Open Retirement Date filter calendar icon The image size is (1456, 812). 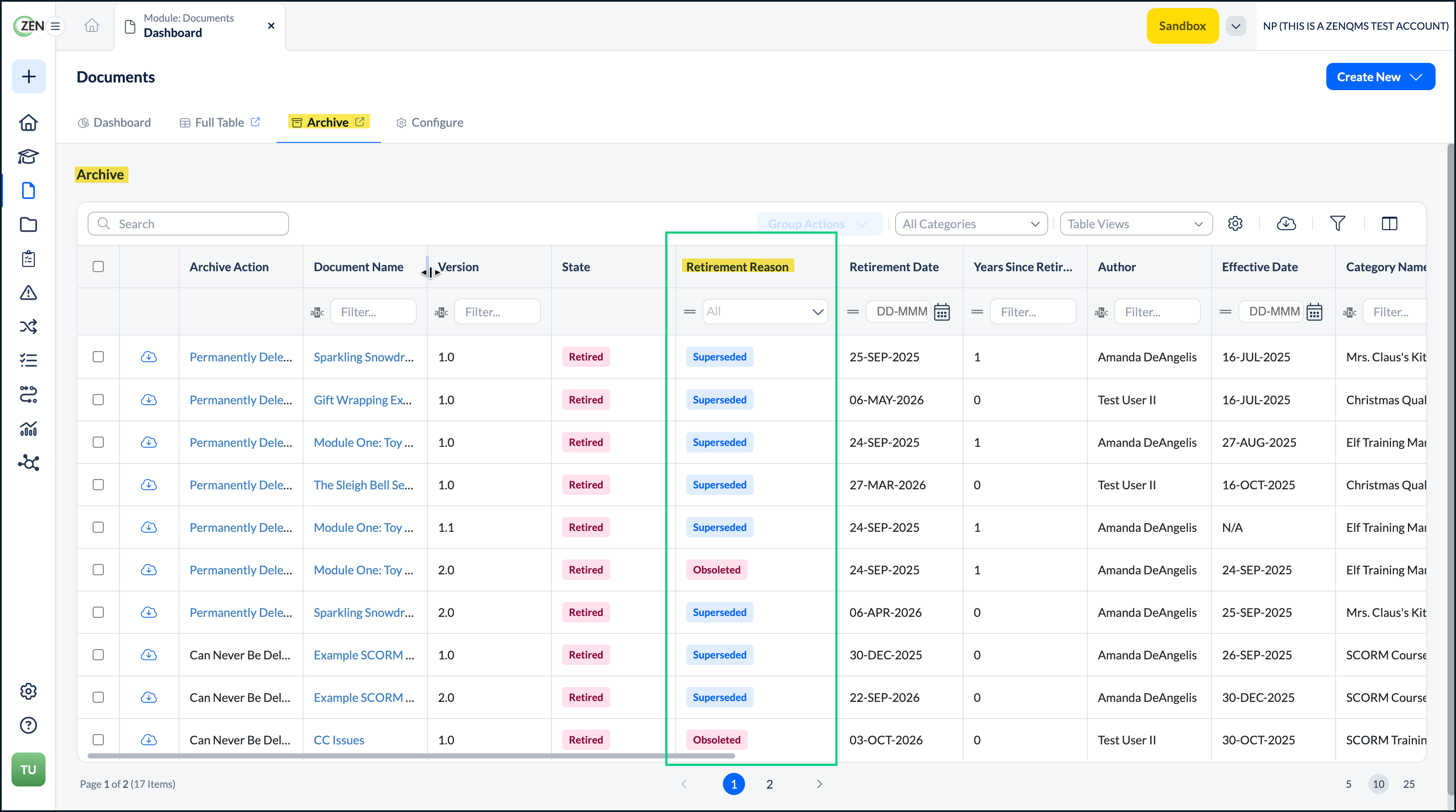941,312
